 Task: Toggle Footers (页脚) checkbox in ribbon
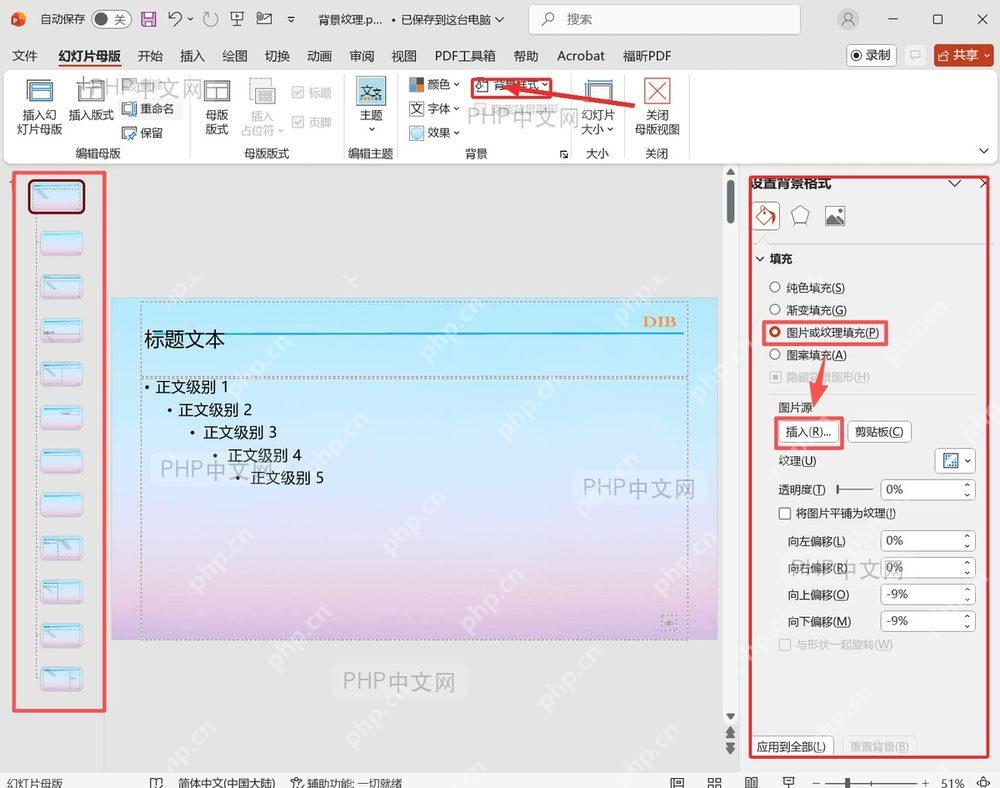(x=298, y=121)
